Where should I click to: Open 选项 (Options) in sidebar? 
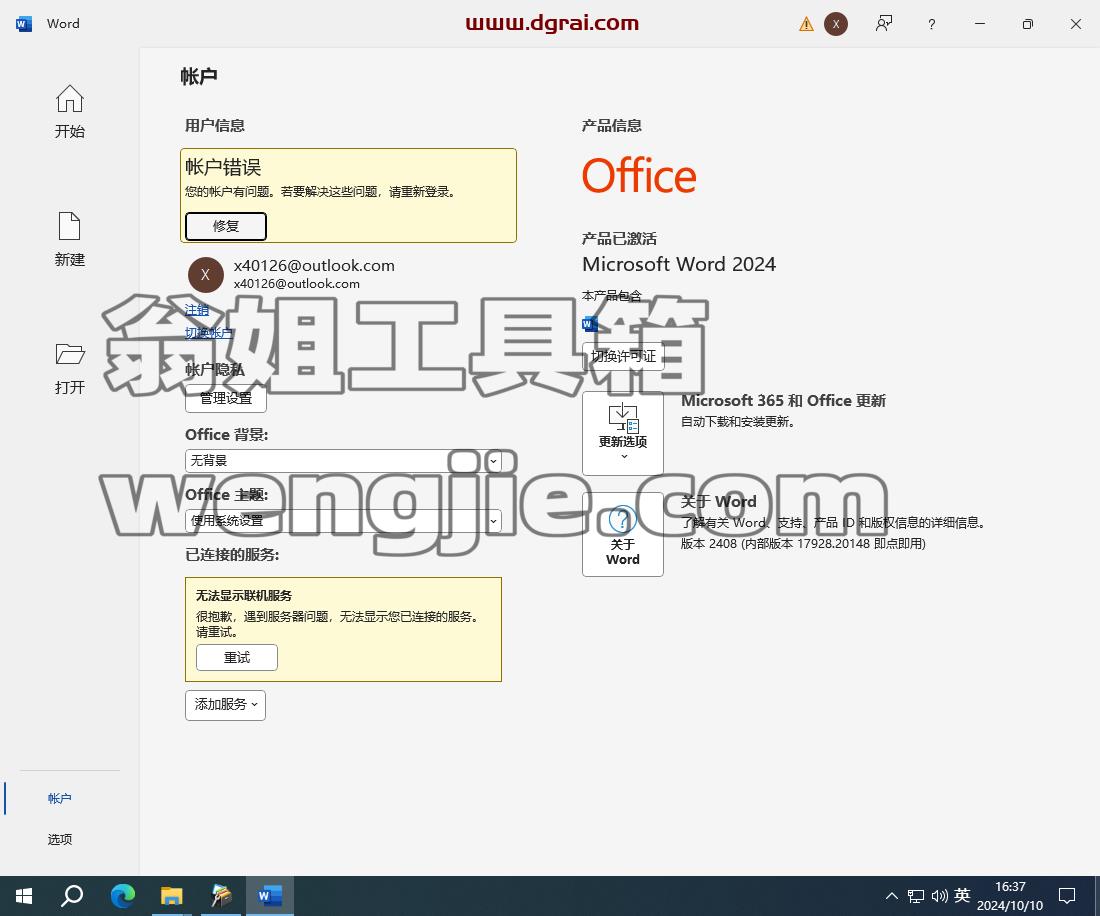point(60,839)
